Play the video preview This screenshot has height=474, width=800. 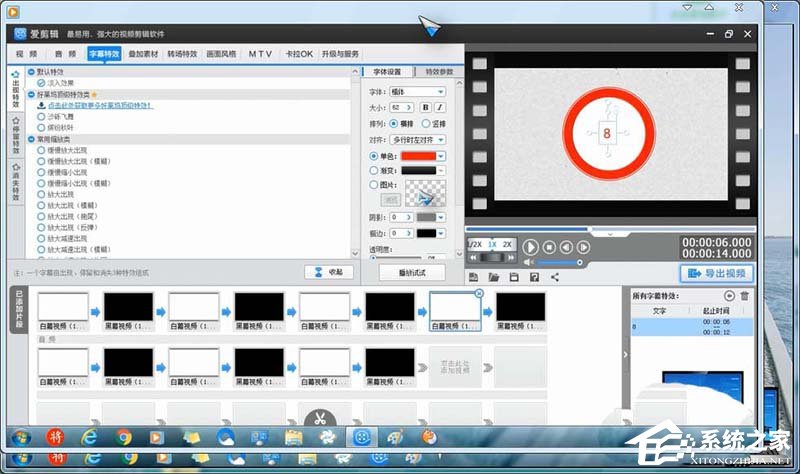coord(530,247)
